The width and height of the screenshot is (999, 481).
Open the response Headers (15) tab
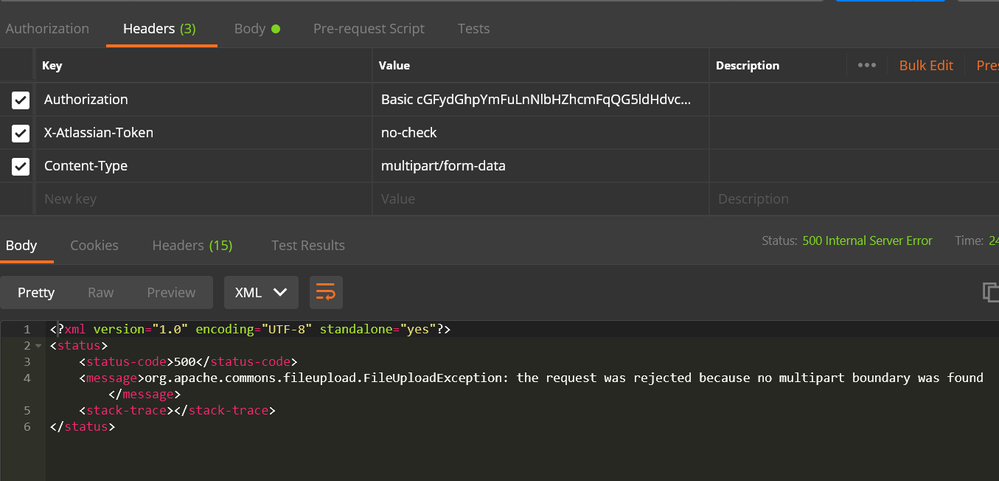click(192, 245)
